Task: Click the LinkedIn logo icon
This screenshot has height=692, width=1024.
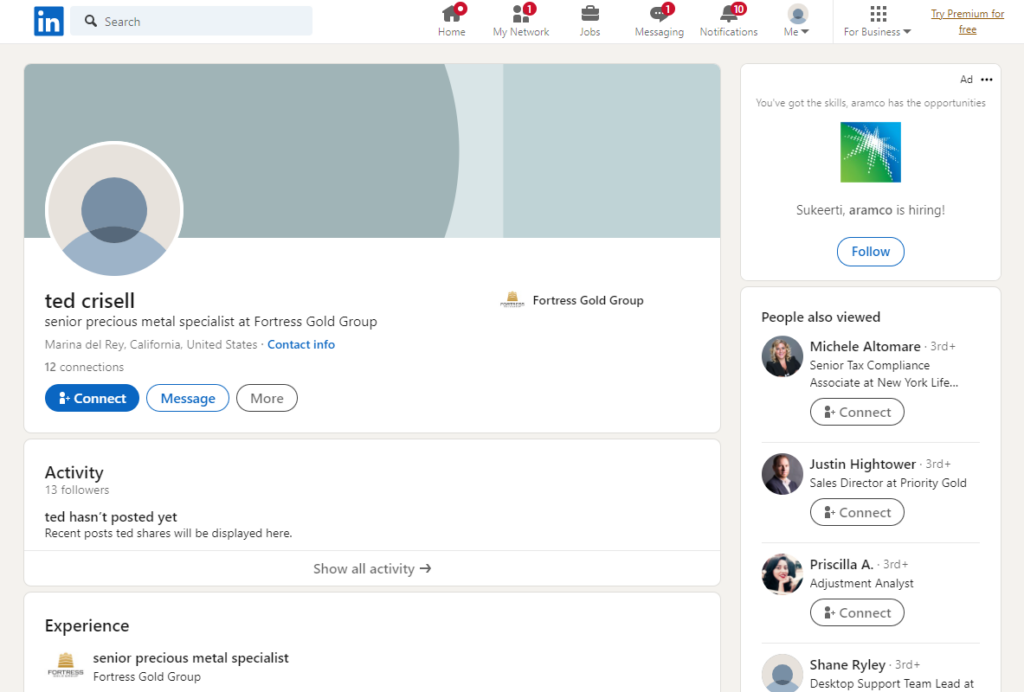Action: [x=48, y=22]
